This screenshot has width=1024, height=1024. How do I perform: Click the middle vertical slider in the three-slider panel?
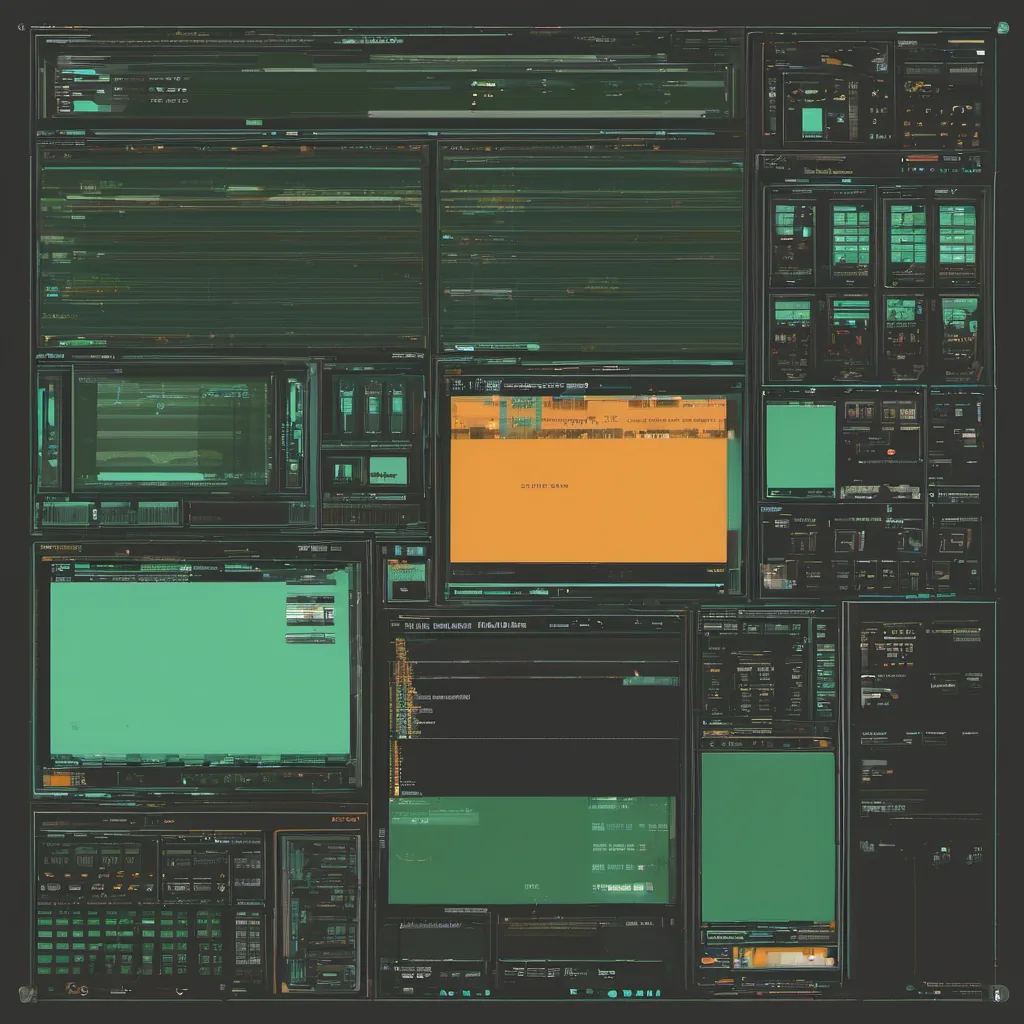pyautogui.click(x=373, y=407)
